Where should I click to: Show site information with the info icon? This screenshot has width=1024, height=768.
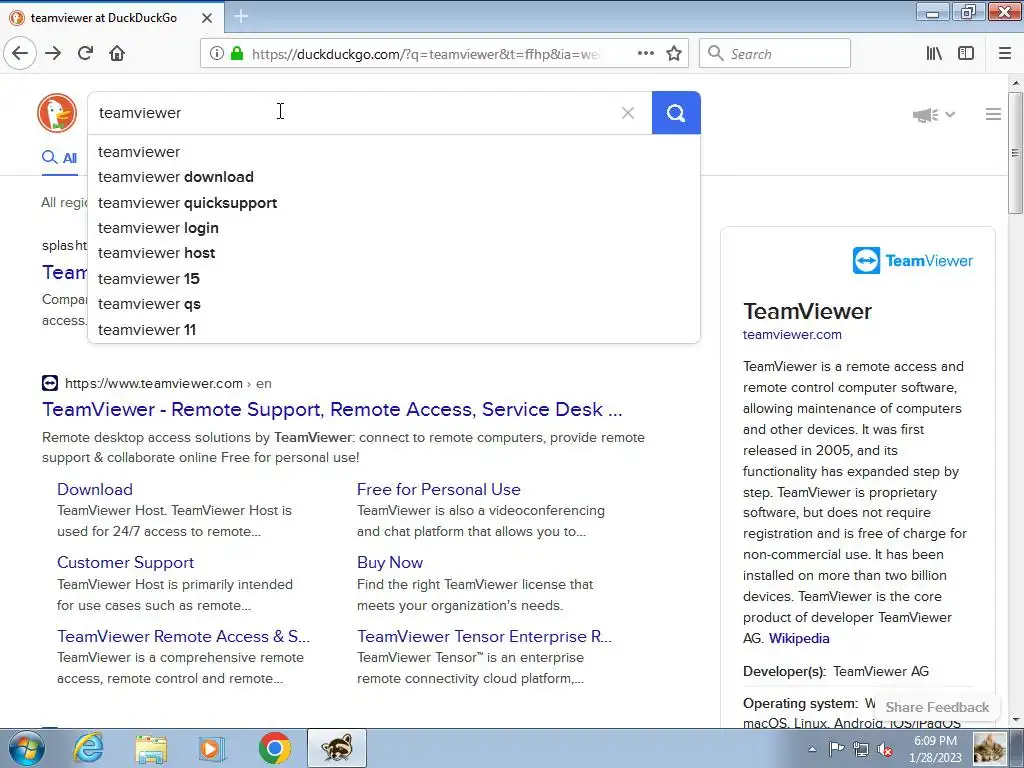click(217, 54)
